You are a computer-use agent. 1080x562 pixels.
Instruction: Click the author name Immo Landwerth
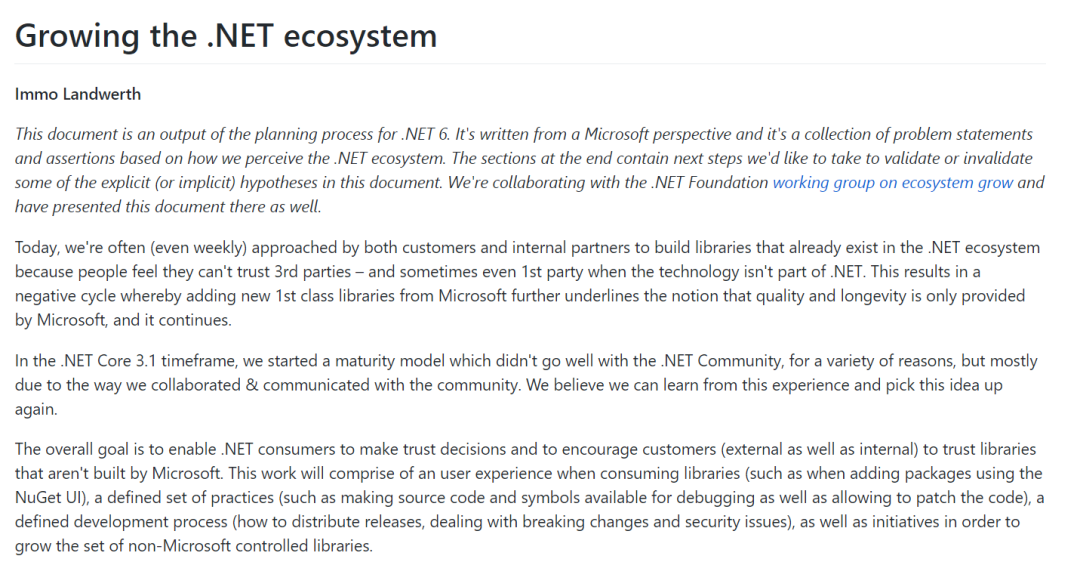pyautogui.click(x=78, y=94)
